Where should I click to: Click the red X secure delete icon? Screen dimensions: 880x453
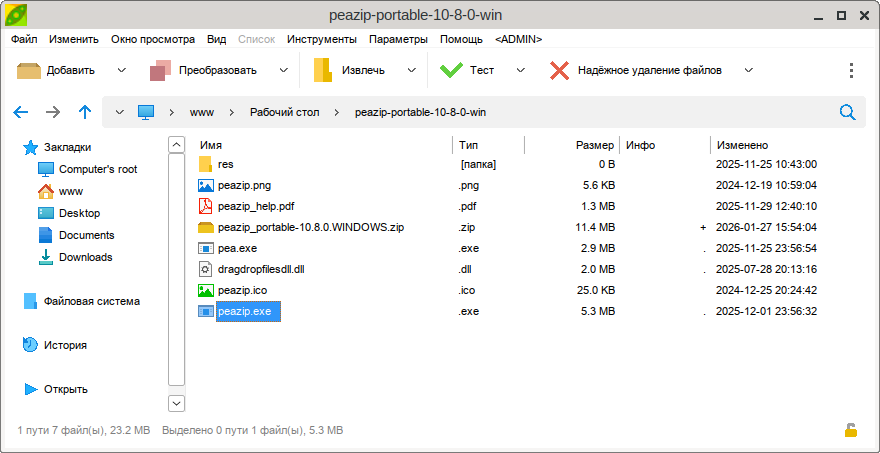point(560,70)
